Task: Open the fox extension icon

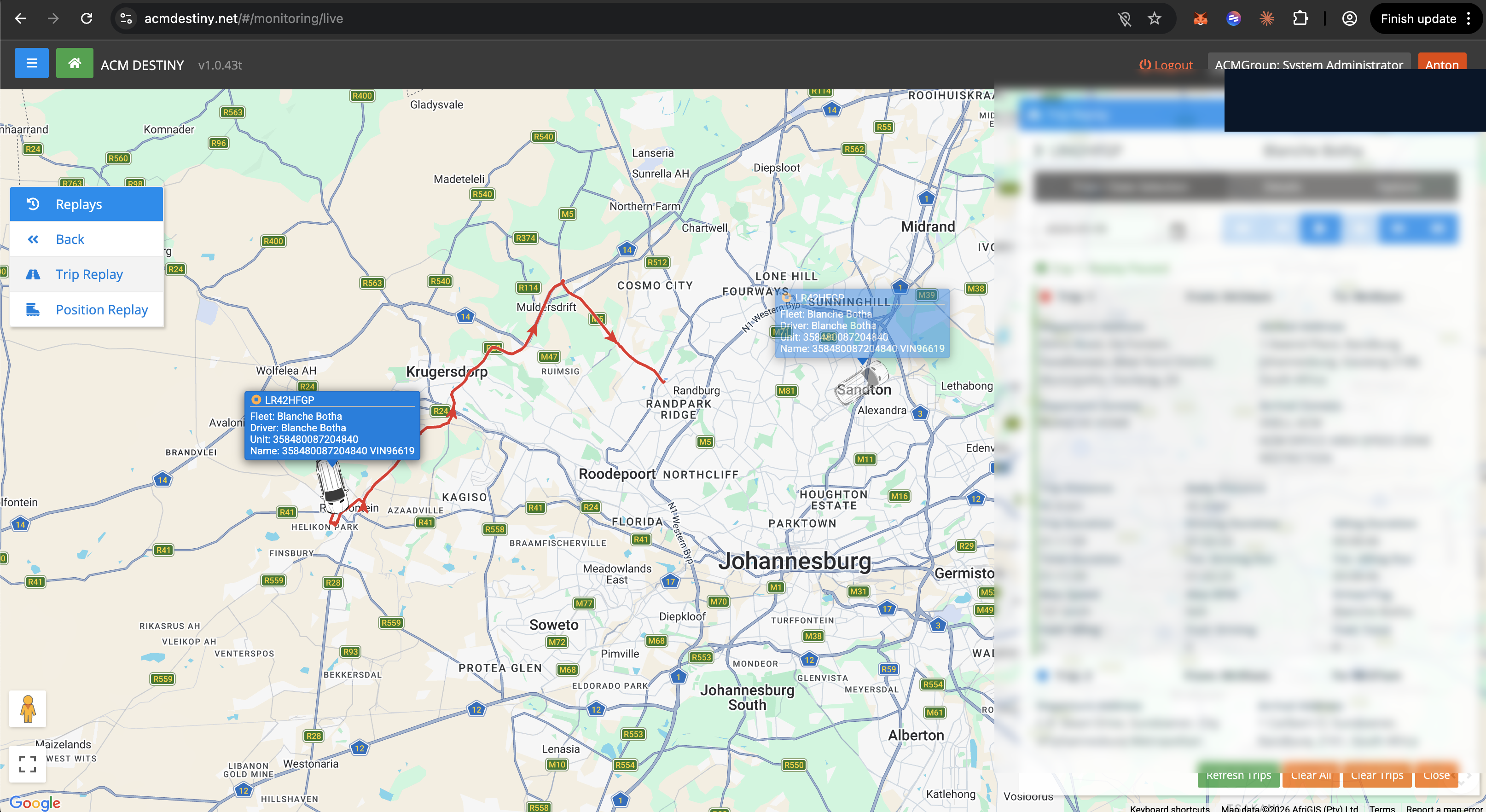Action: pos(1201,19)
